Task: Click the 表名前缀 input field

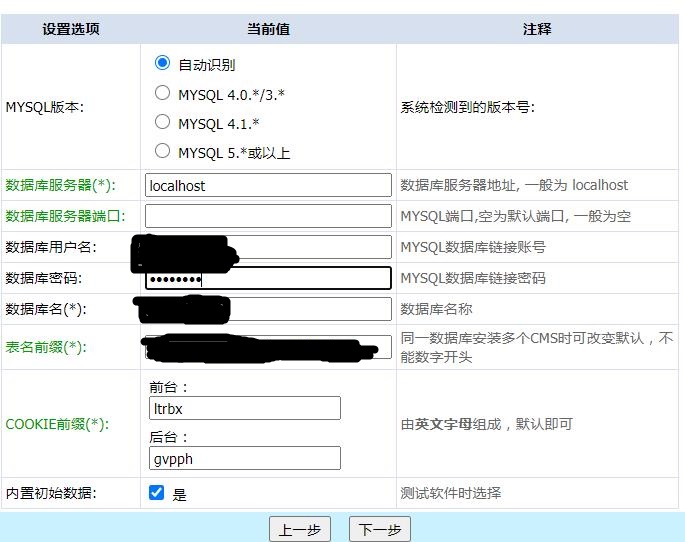Action: [268, 347]
